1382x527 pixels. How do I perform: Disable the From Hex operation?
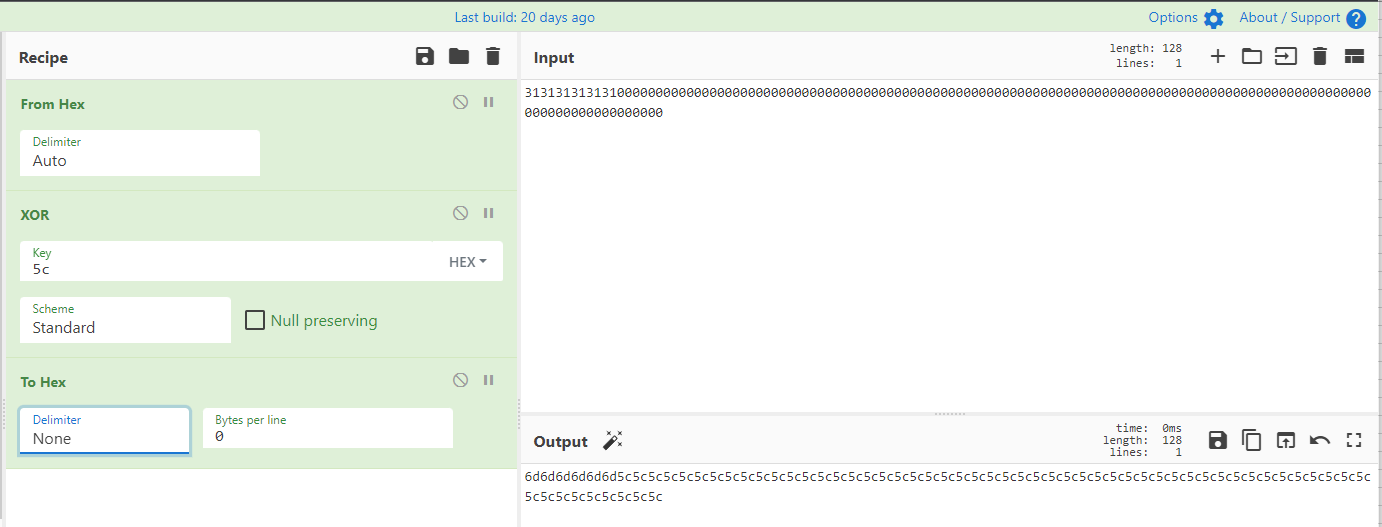pos(460,102)
